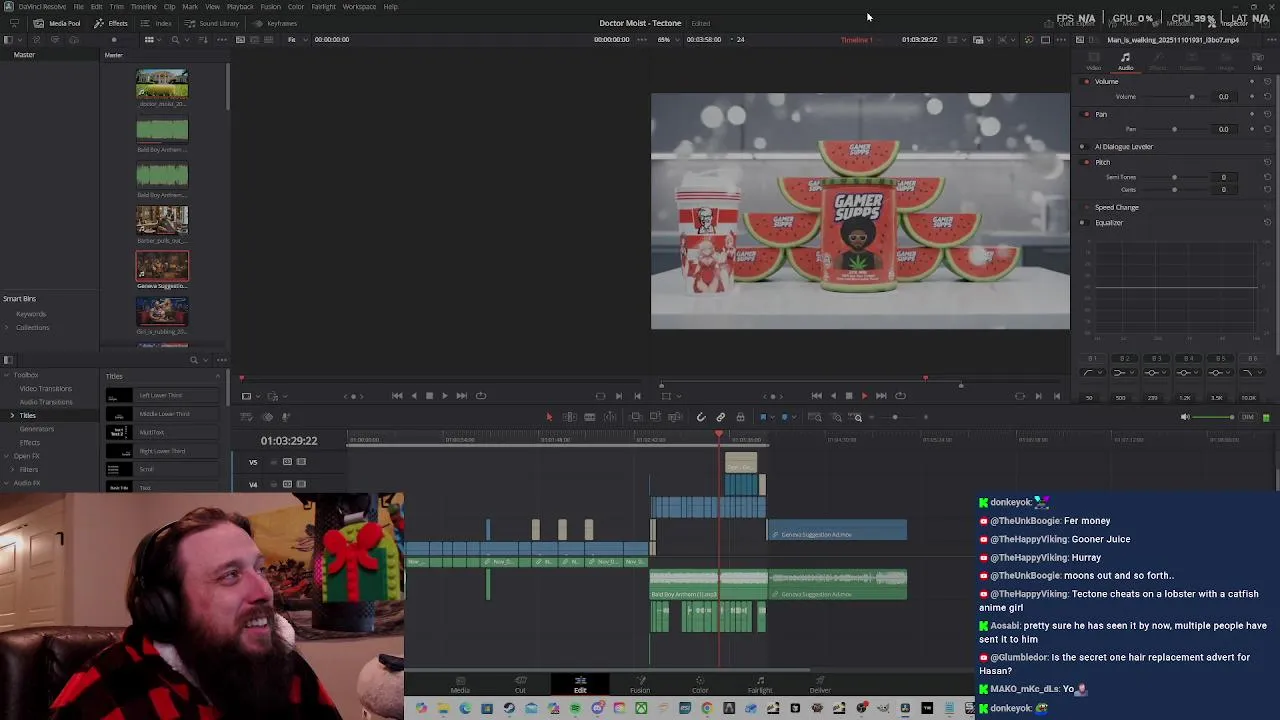
Task: Toggle the Media Pool panel button
Action: [x=58, y=23]
